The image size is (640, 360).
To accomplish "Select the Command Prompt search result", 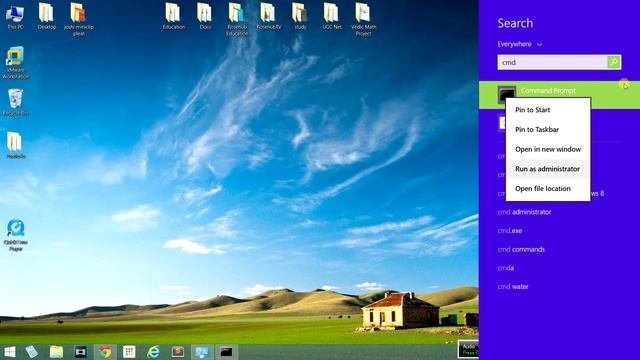I will pos(559,94).
